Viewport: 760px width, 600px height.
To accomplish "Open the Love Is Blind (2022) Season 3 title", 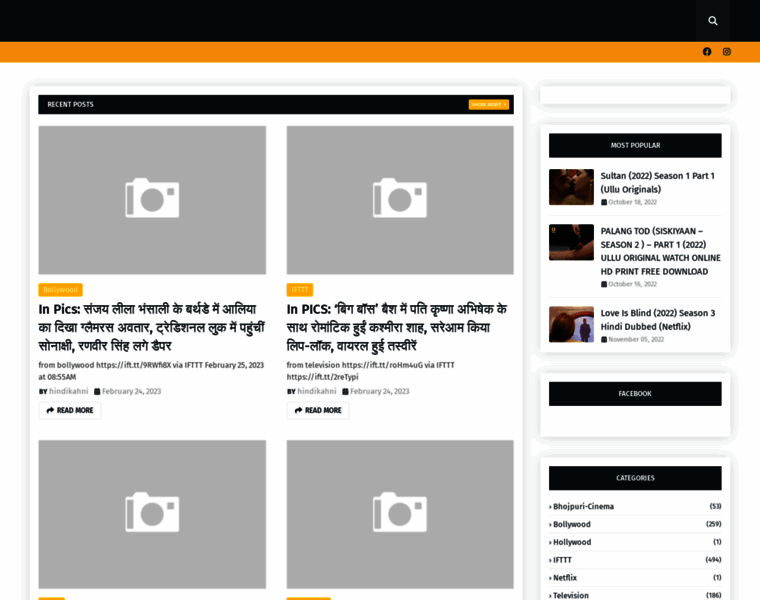I will (658, 320).
